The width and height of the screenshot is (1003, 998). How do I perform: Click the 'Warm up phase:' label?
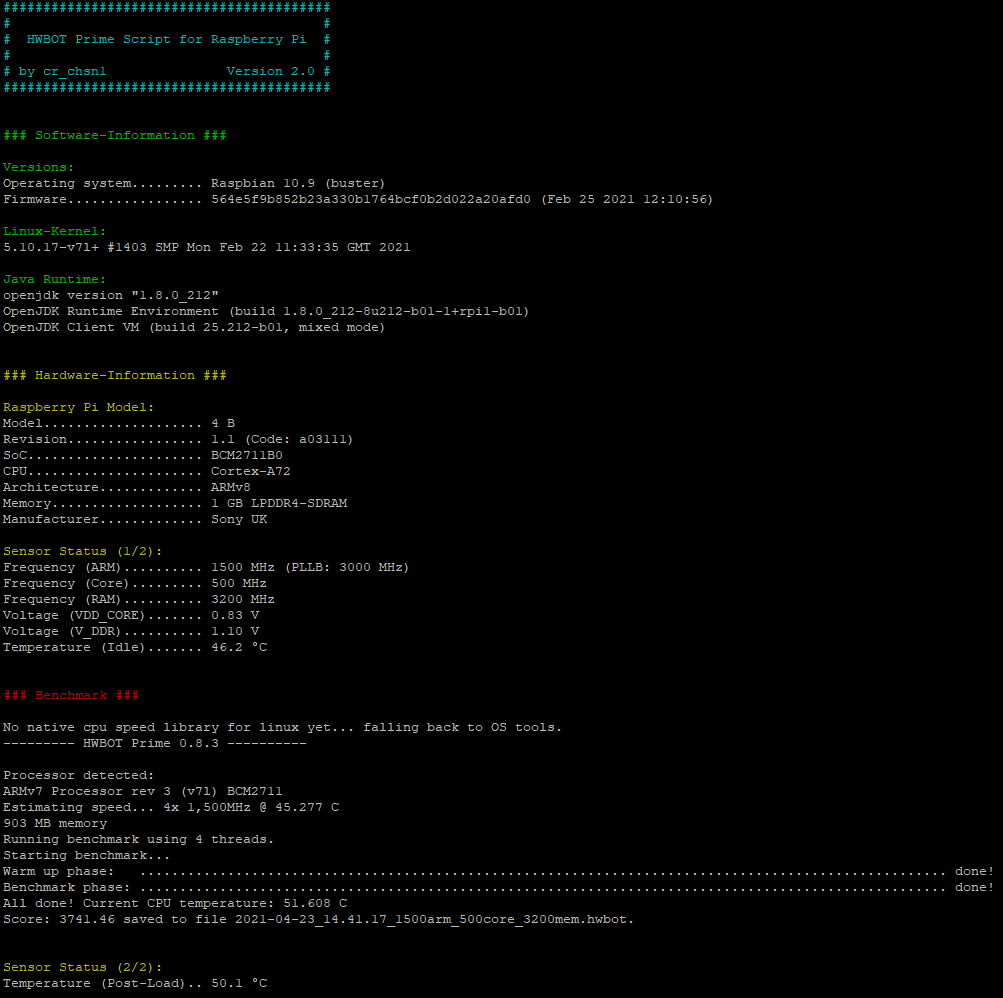click(x=58, y=871)
